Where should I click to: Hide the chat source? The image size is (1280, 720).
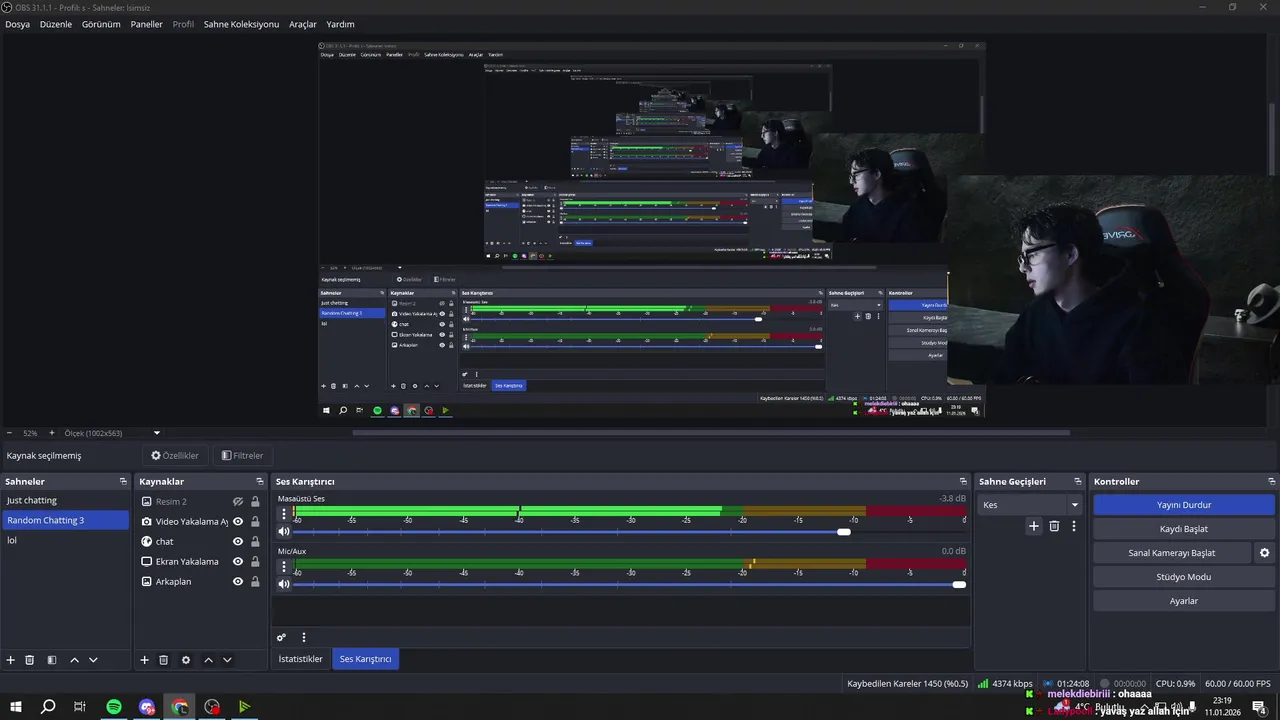point(238,542)
